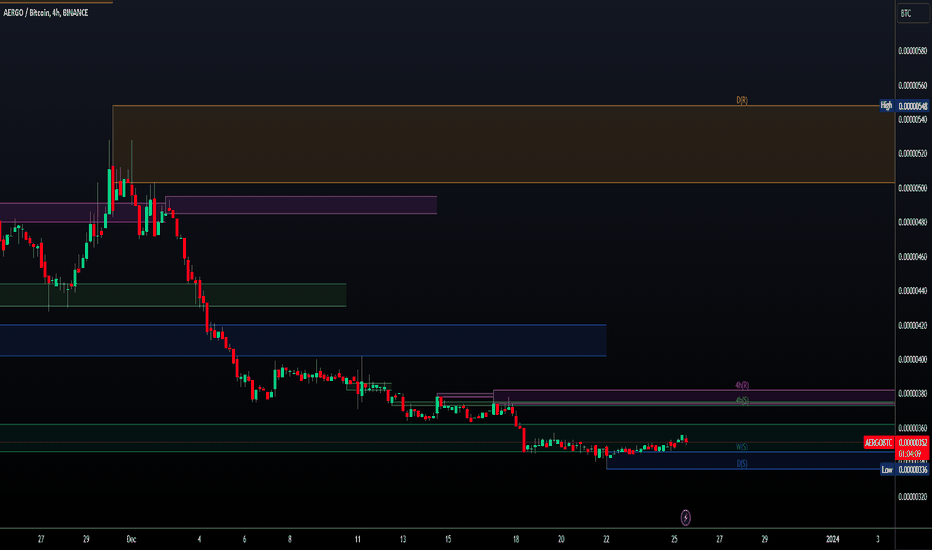Click price scale value 0.00000580
The height and width of the screenshot is (550, 932).
tap(913, 51)
